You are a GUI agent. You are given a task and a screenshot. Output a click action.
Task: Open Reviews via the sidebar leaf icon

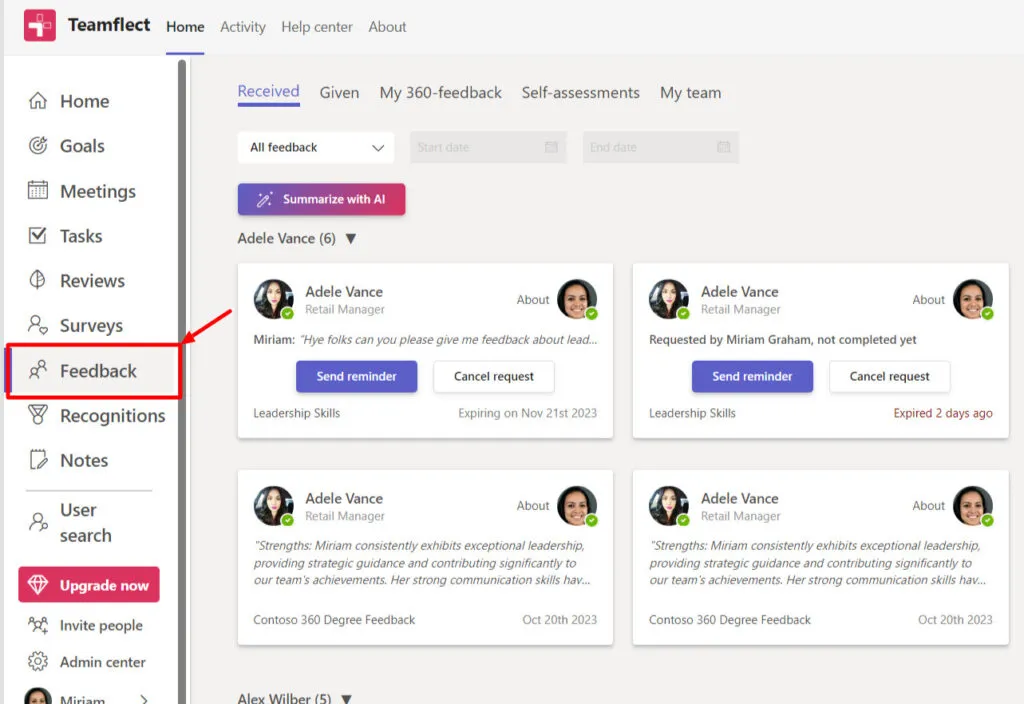38,280
